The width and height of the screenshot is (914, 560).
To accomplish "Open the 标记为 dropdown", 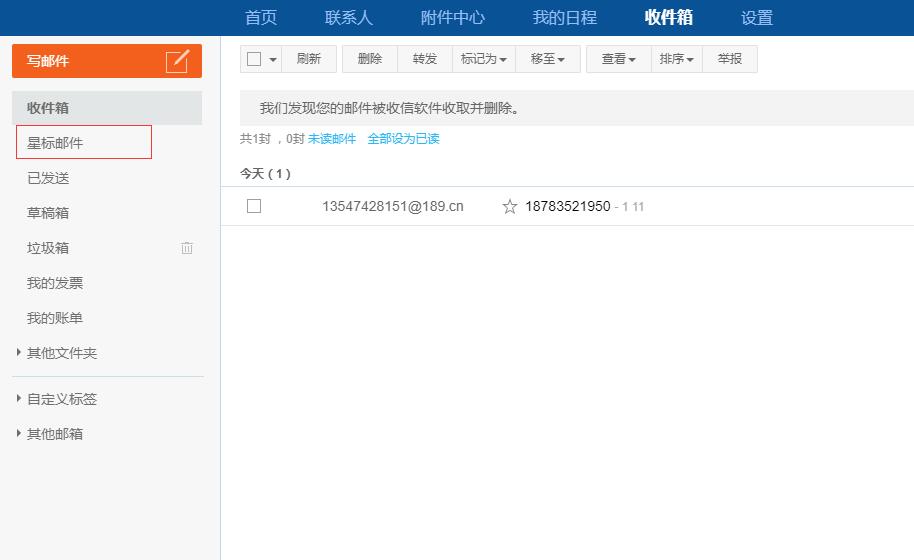I will (483, 59).
